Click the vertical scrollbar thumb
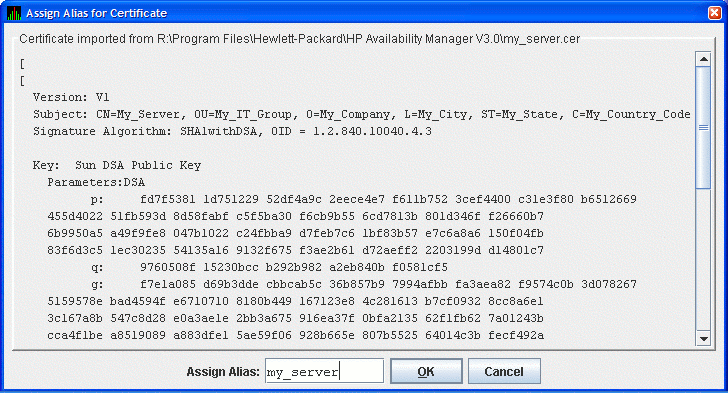This screenshot has height=393, width=728. 704,128
